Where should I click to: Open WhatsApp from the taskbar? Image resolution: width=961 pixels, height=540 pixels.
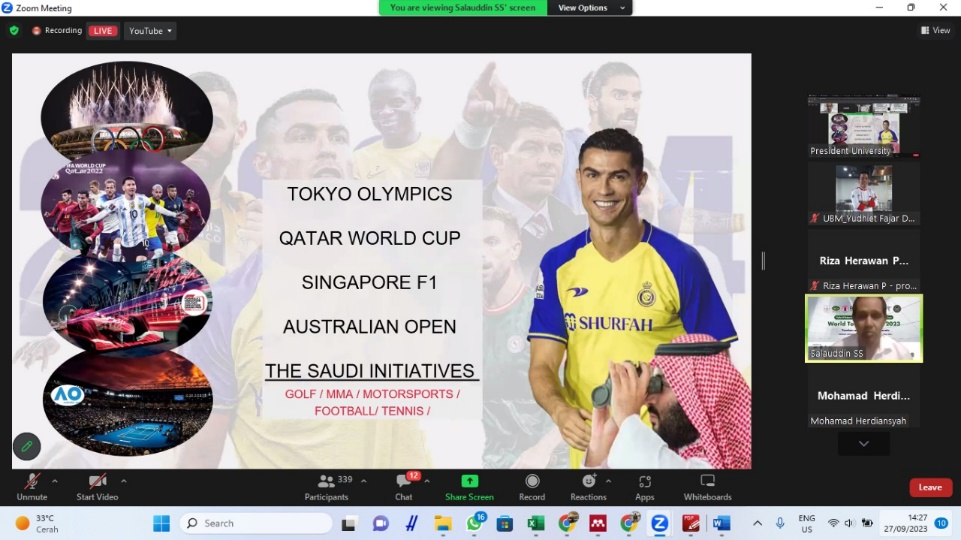pos(474,523)
